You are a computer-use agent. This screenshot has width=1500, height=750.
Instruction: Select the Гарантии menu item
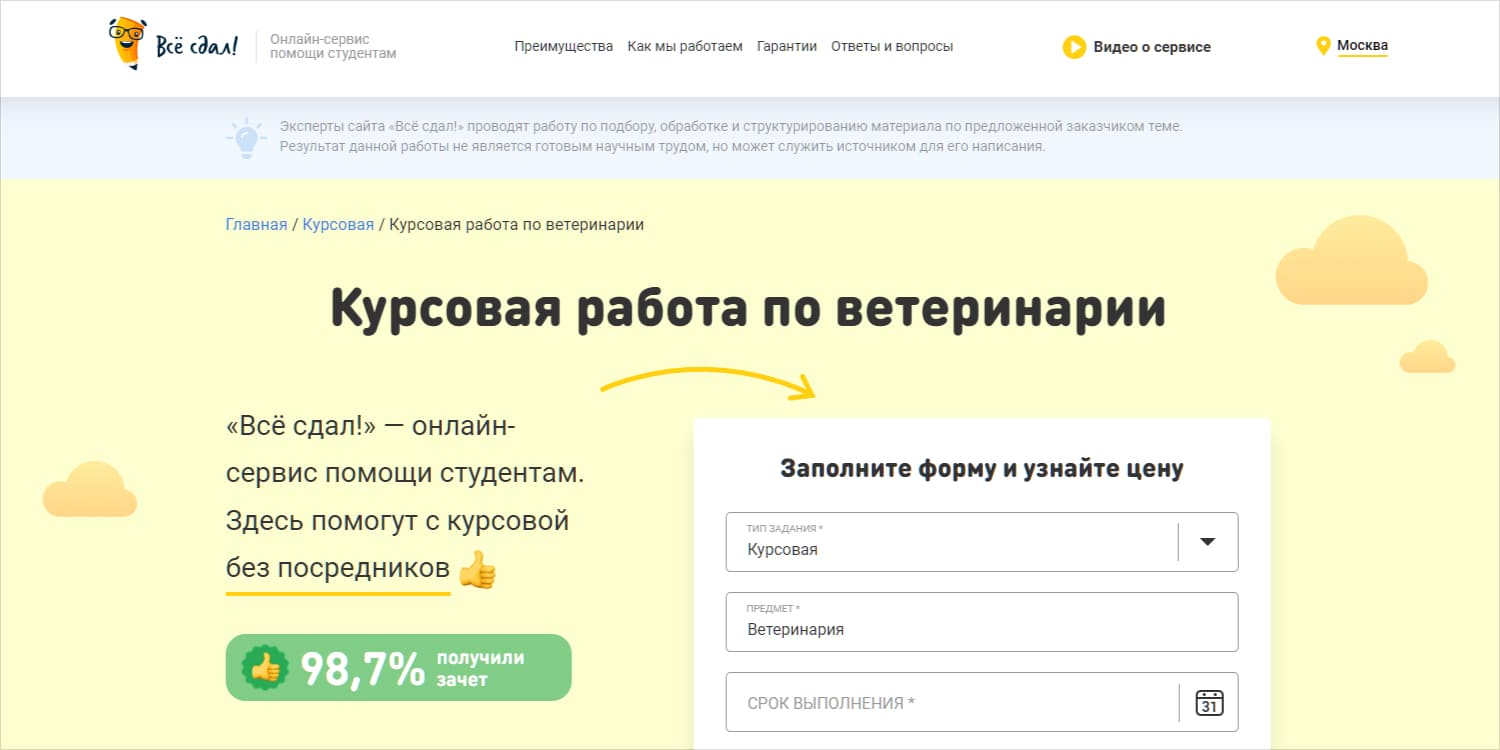786,46
